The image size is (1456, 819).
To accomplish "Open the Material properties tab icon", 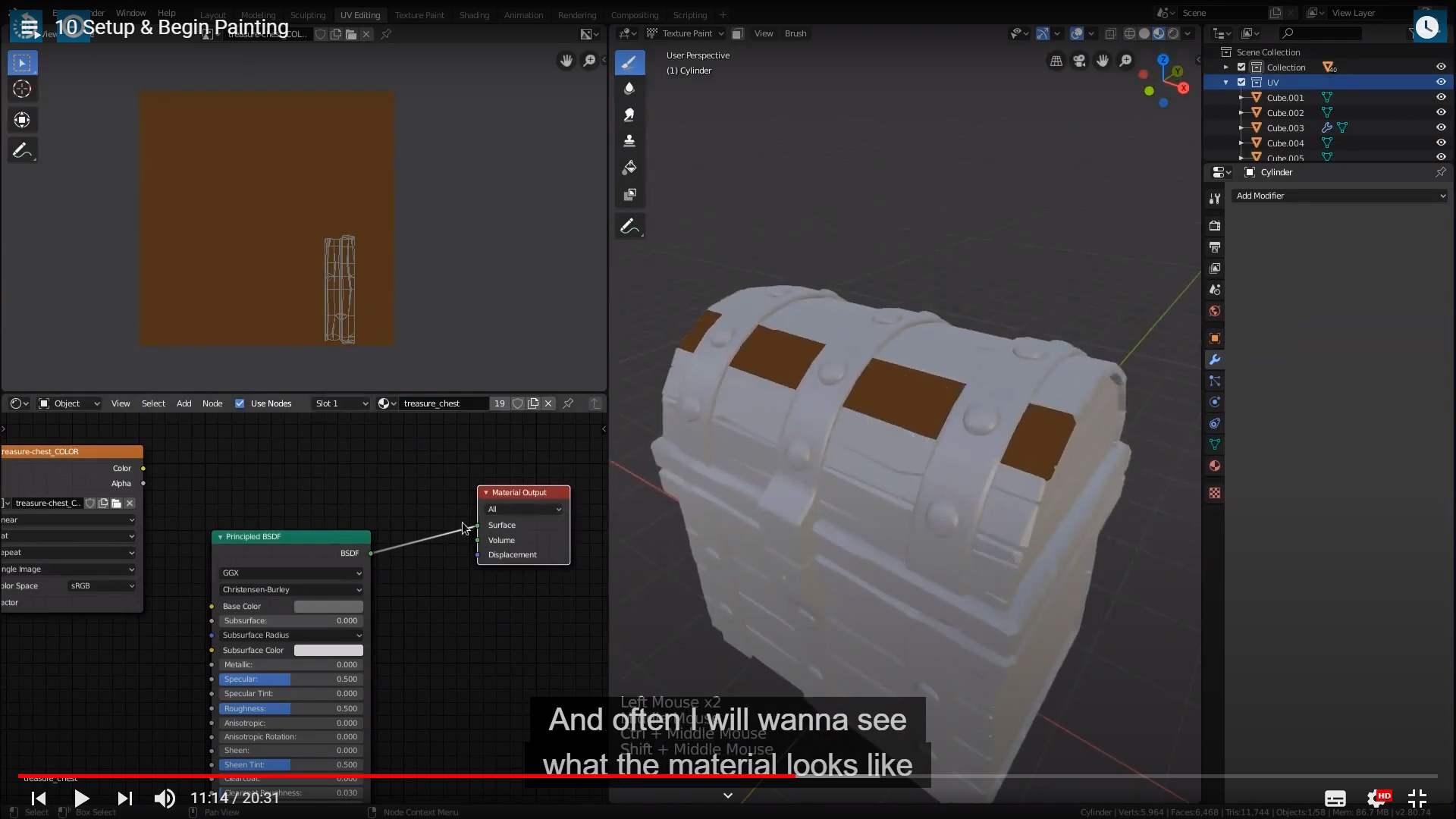I will tap(1215, 466).
